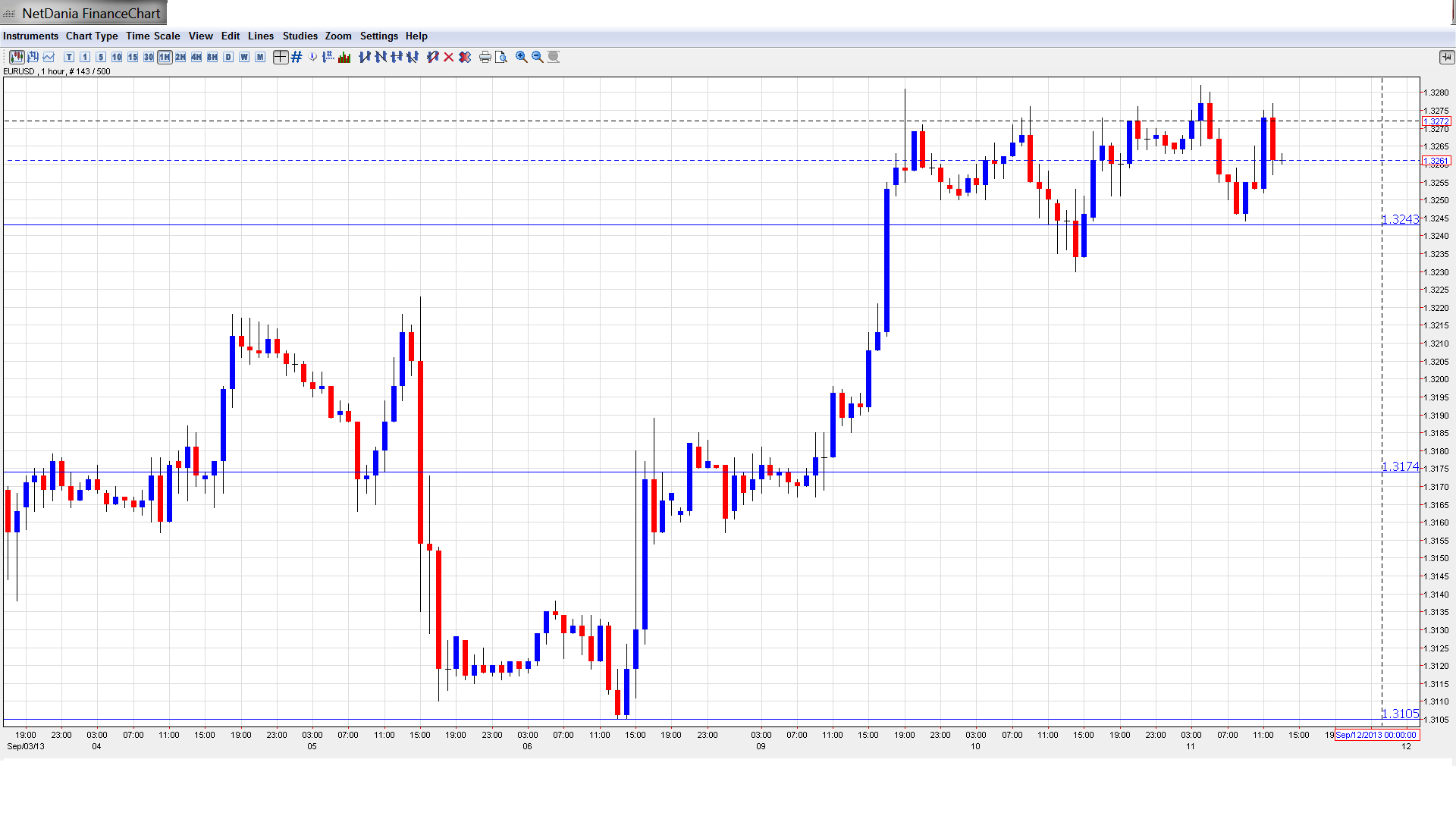The height and width of the screenshot is (819, 1456).
Task: Switch to line chart type icon
Action: click(49, 57)
